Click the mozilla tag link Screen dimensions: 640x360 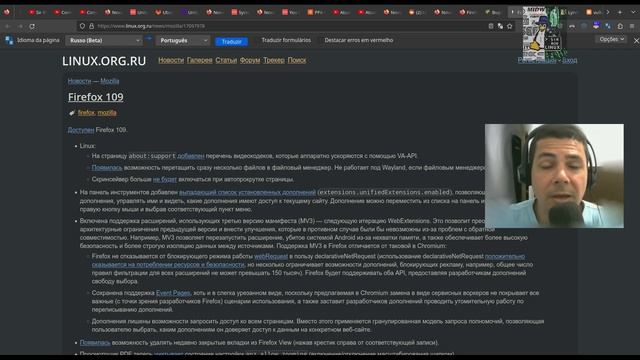107,113
